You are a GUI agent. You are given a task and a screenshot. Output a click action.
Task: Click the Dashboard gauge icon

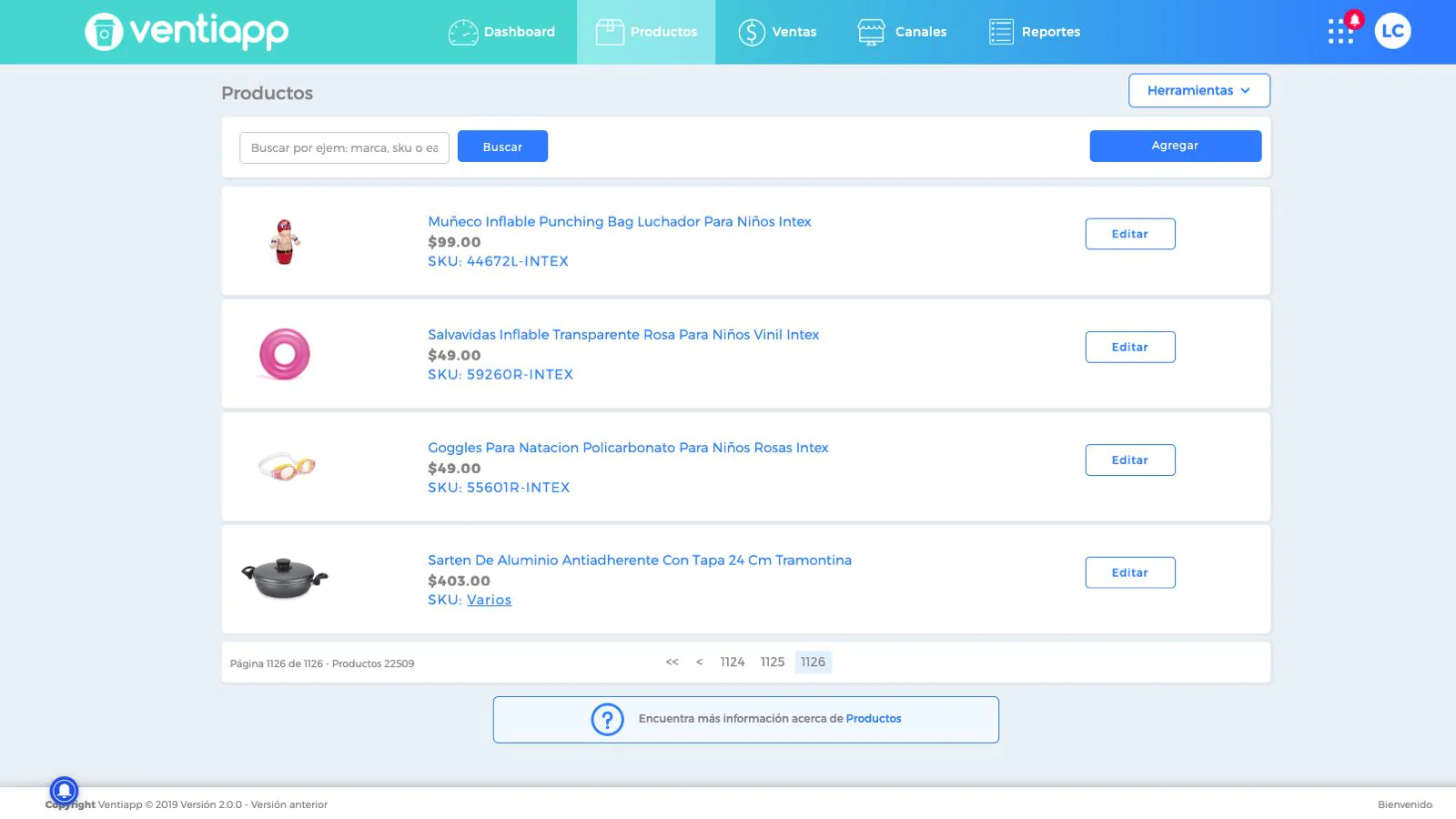[463, 32]
